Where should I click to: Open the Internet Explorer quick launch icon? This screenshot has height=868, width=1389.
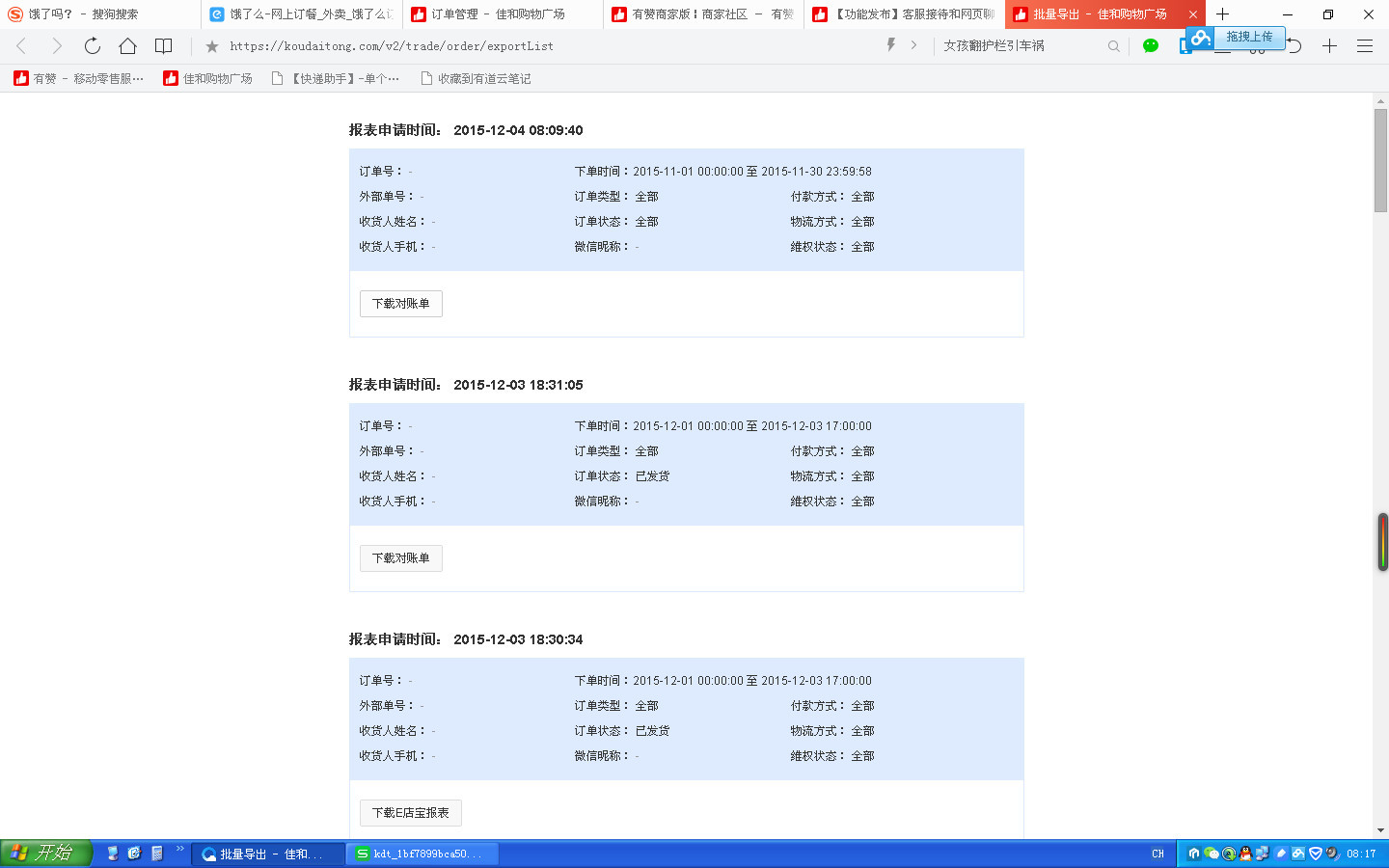[x=135, y=854]
